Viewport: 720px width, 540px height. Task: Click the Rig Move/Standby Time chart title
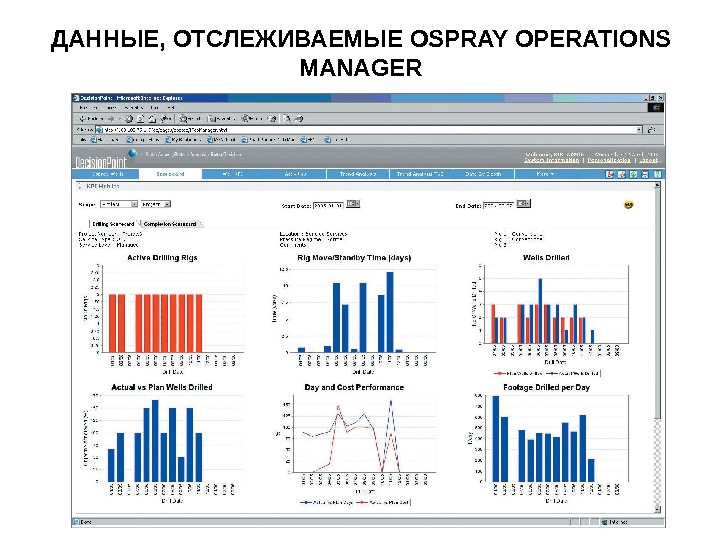(x=354, y=258)
